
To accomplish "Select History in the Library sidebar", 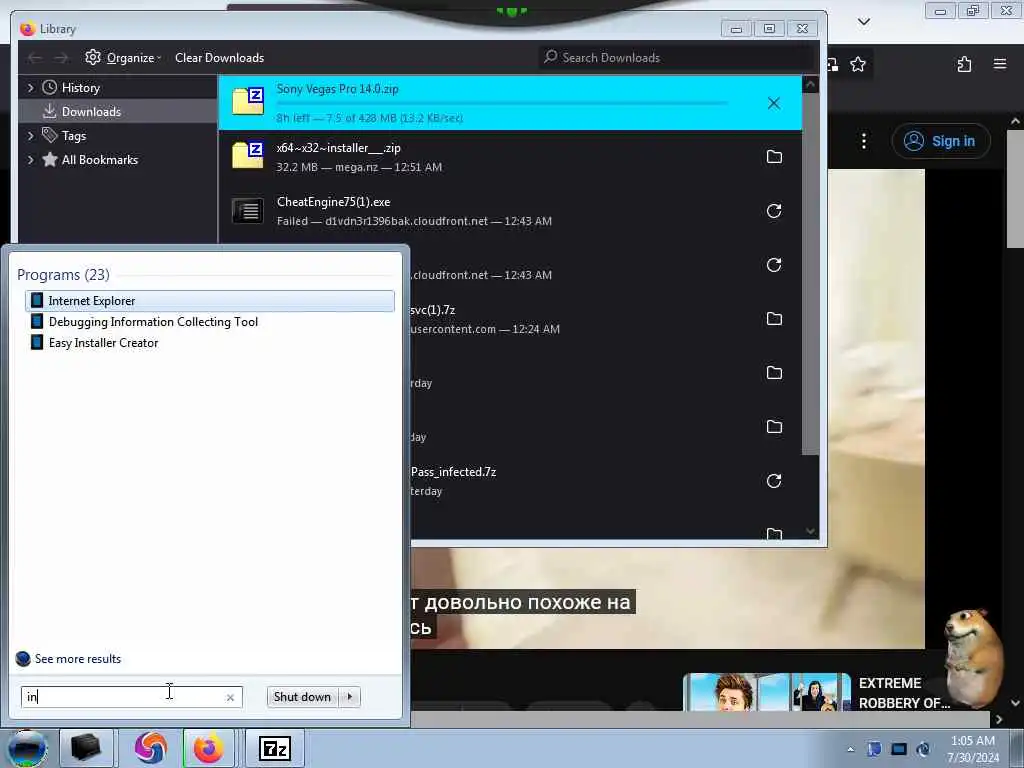I will coord(80,88).
